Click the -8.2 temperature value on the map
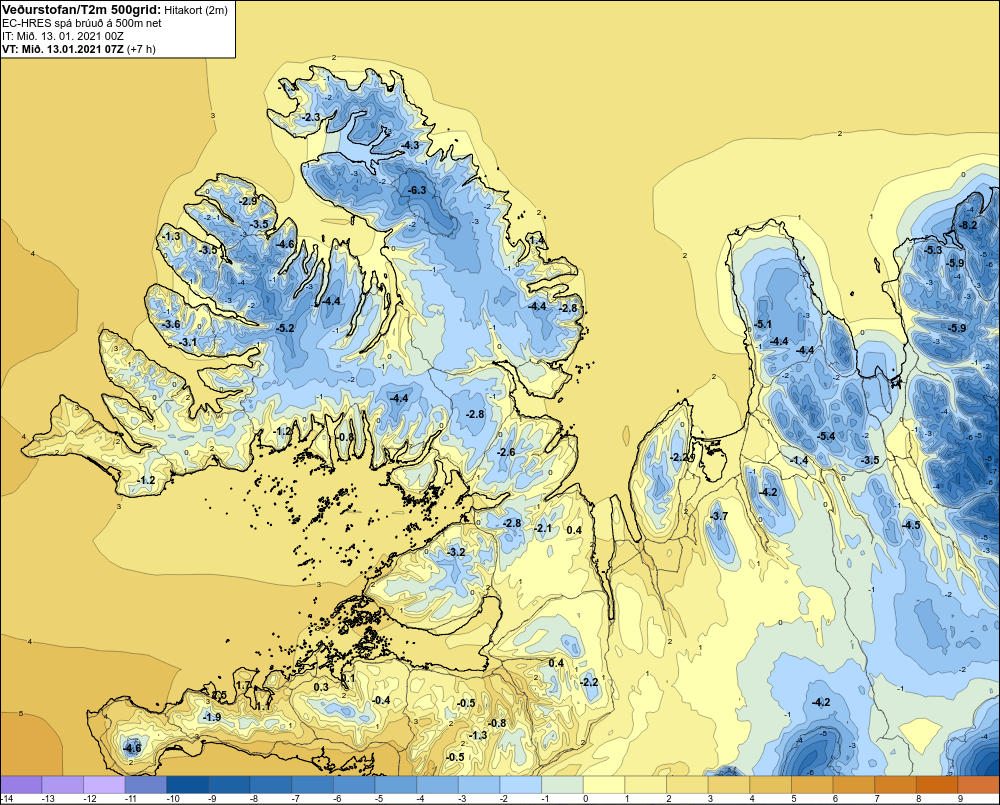The image size is (1000, 805). click(x=968, y=225)
